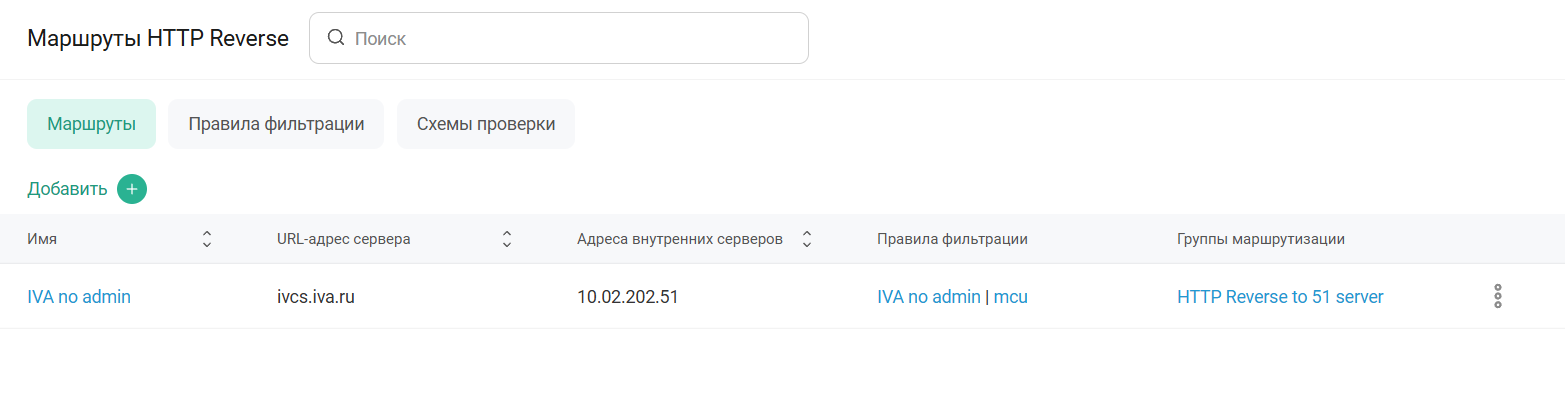Switch to the Маршруты tab

(x=91, y=124)
